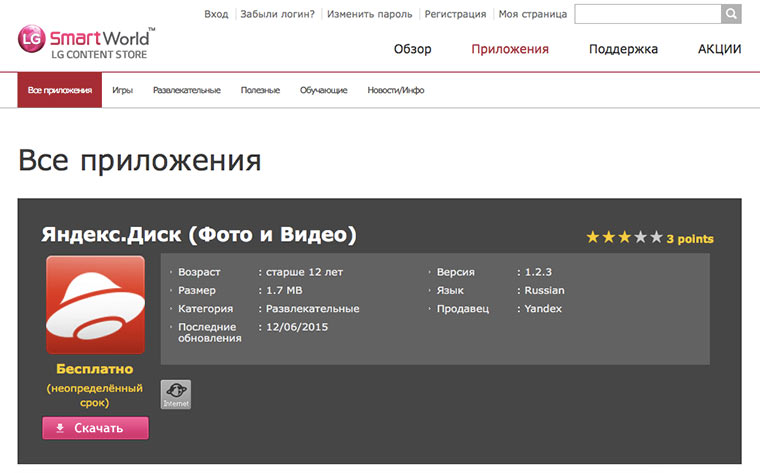The image size is (760, 473).
Task: Select the Все приложения tab
Action: (60, 90)
